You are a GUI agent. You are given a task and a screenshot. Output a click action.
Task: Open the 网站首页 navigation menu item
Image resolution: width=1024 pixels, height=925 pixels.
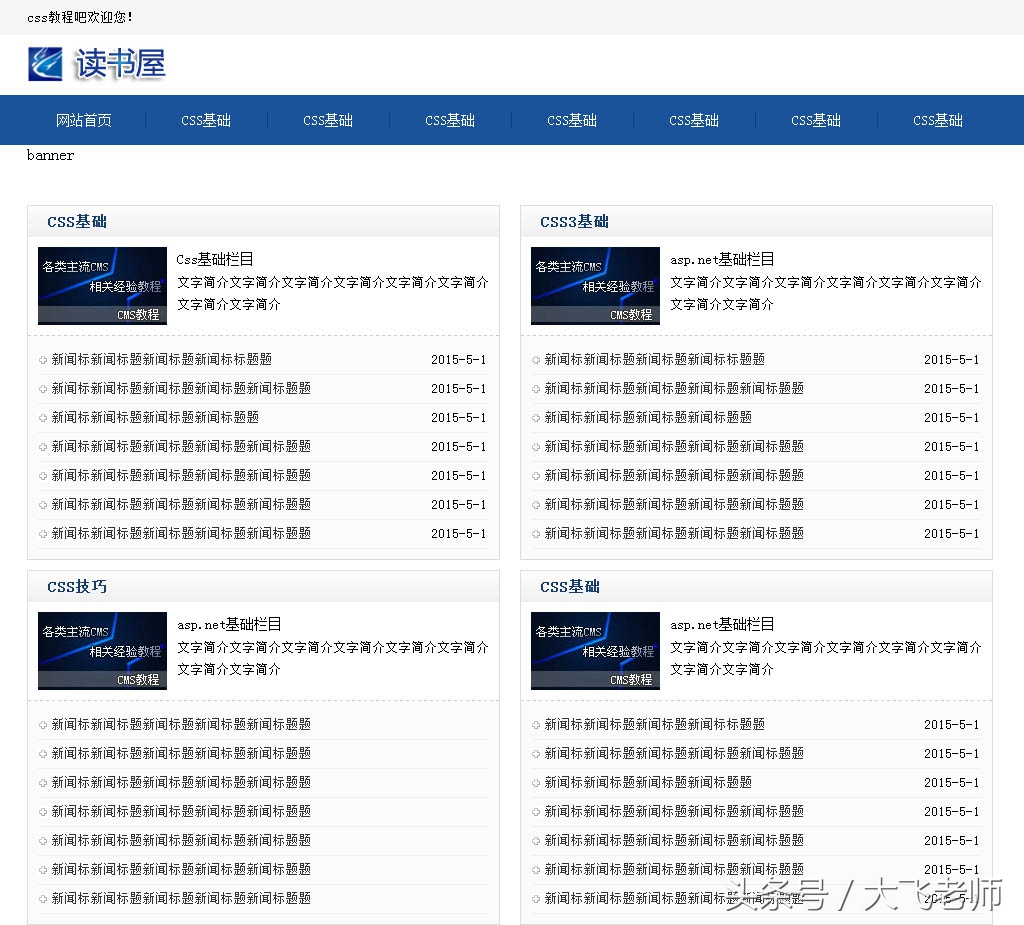[83, 120]
